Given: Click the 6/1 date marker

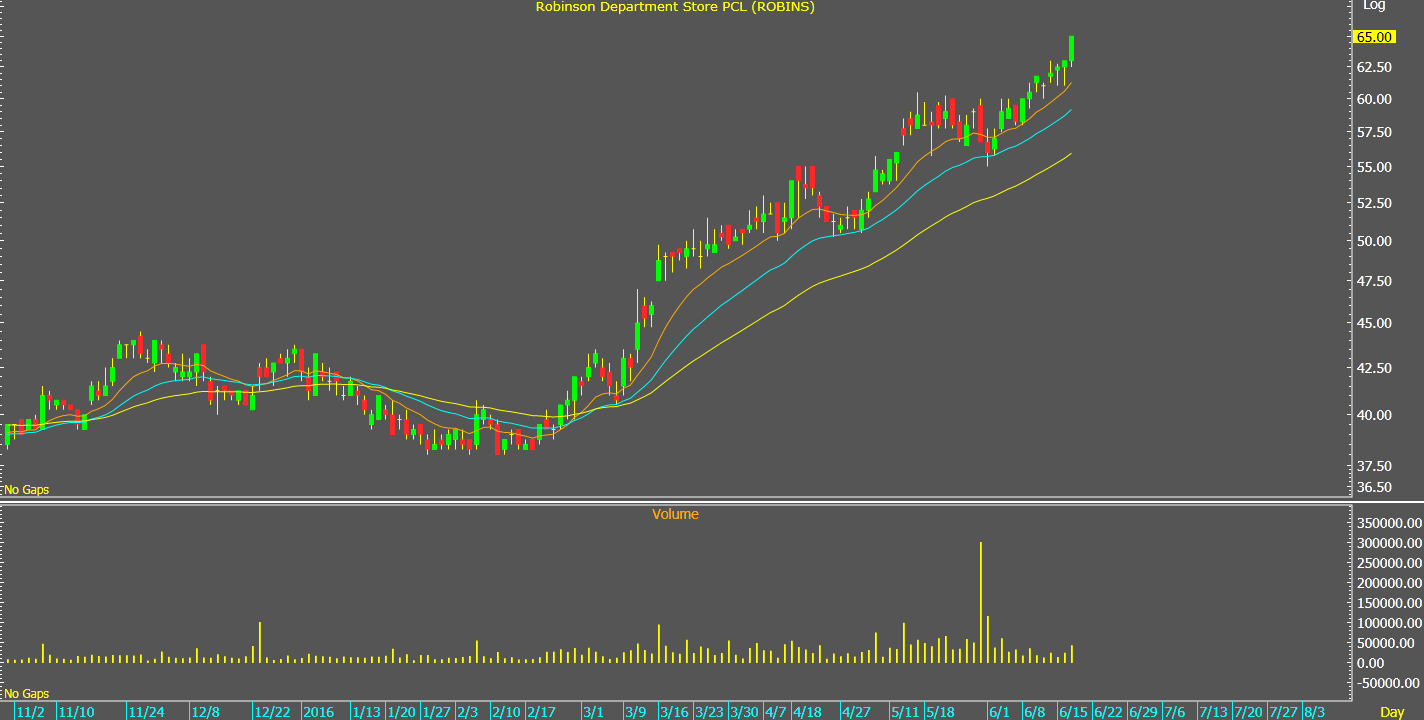Looking at the screenshot, I should pos(999,712).
